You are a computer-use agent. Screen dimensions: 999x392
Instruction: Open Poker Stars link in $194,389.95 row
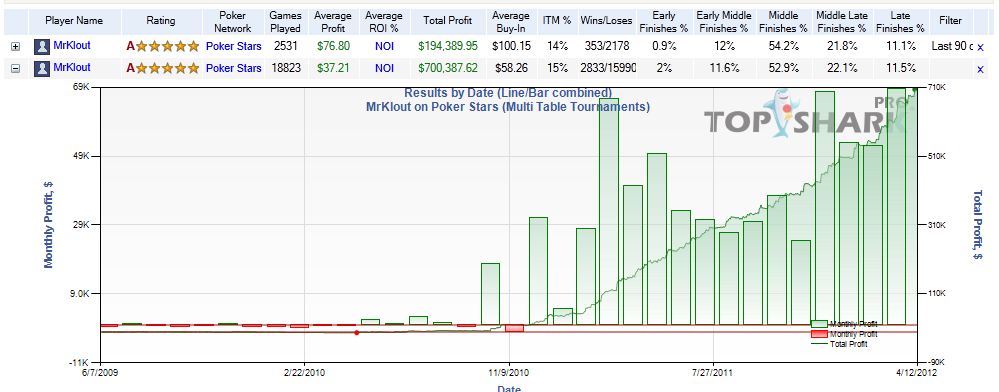point(233,47)
